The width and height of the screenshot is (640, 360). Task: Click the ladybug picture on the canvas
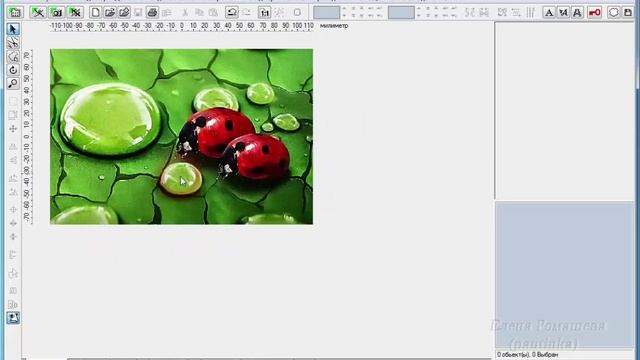tap(181, 136)
